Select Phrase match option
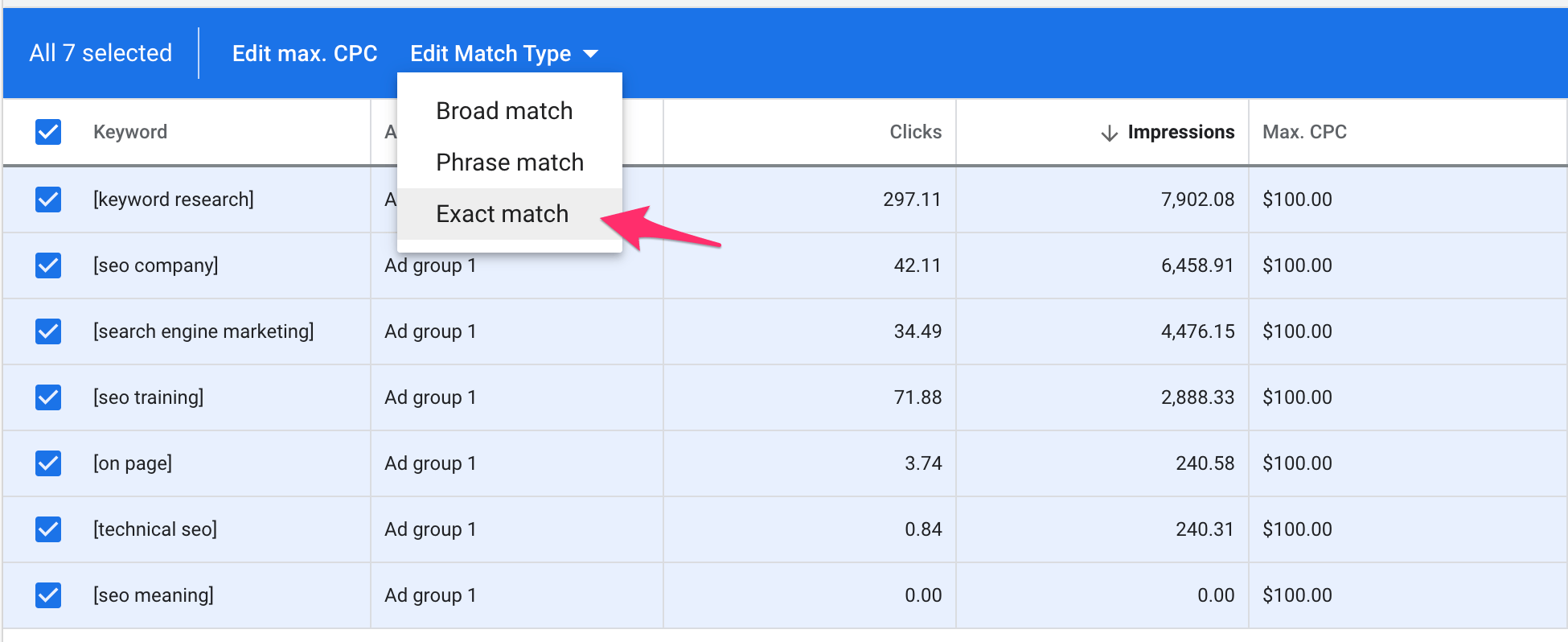Screen dimensions: 1568x642 [x=510, y=163]
